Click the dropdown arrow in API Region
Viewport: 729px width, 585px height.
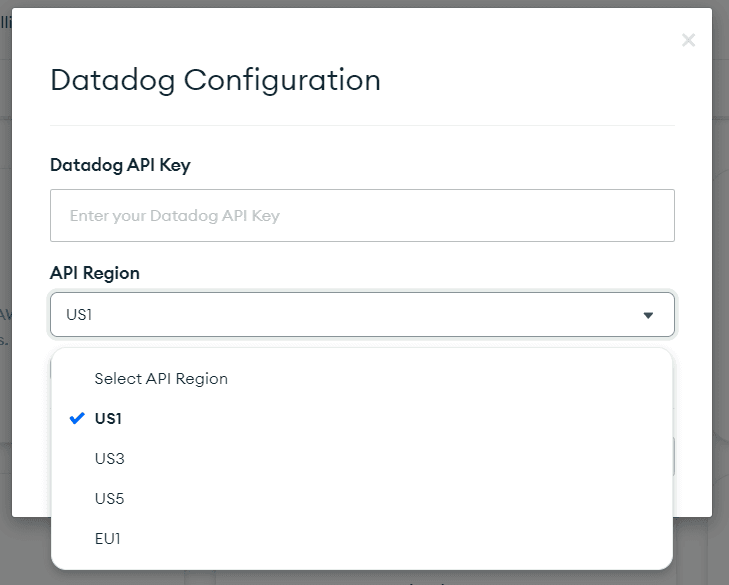click(648, 315)
